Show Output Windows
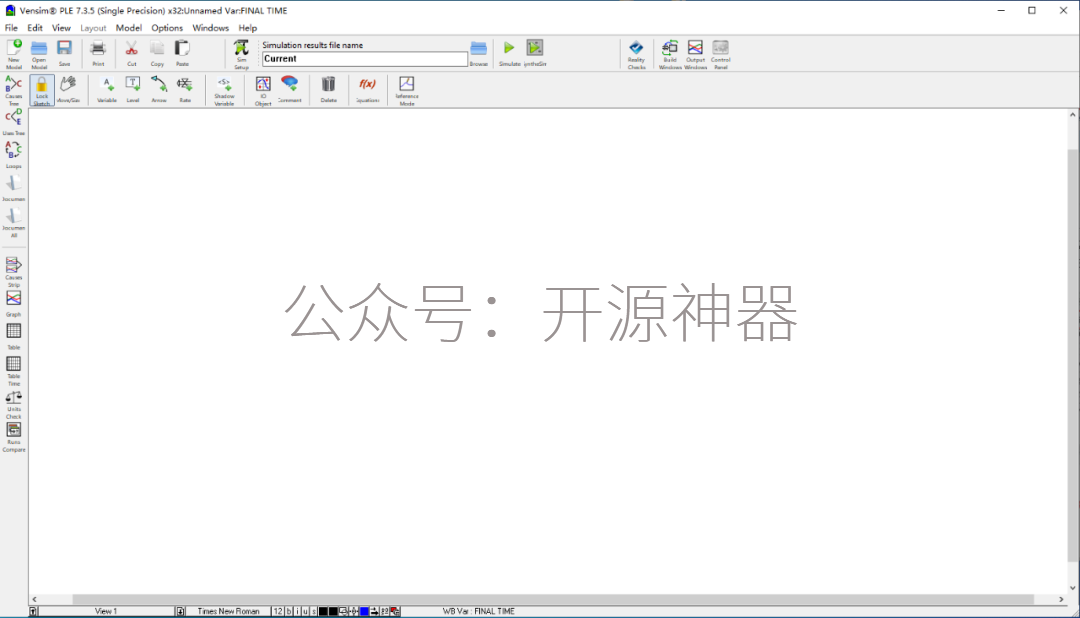Screen dimensions: 1080x618 696,53
